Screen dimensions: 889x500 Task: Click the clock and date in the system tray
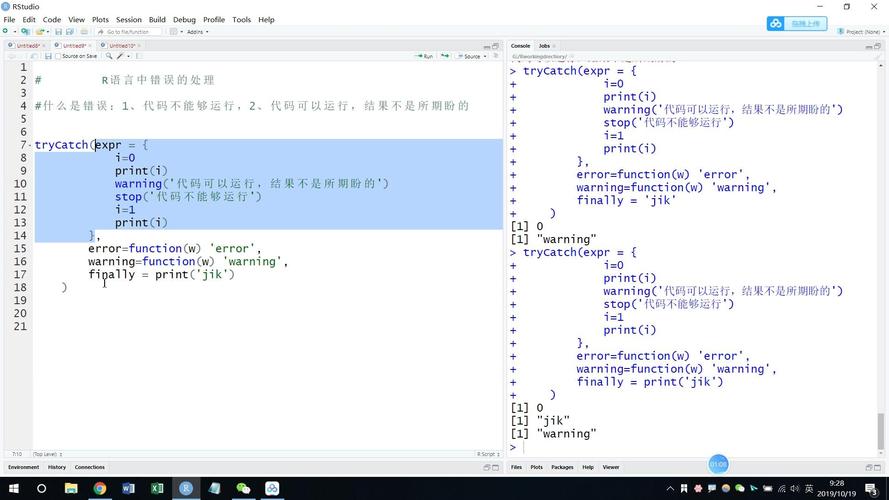click(x=836, y=488)
